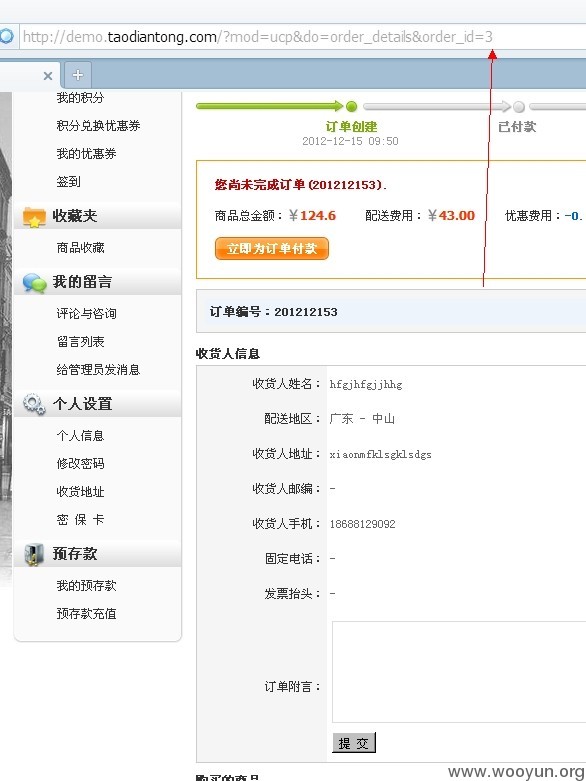The height and width of the screenshot is (781, 586).
Task: Open 我的预存款
Action: click(86, 585)
